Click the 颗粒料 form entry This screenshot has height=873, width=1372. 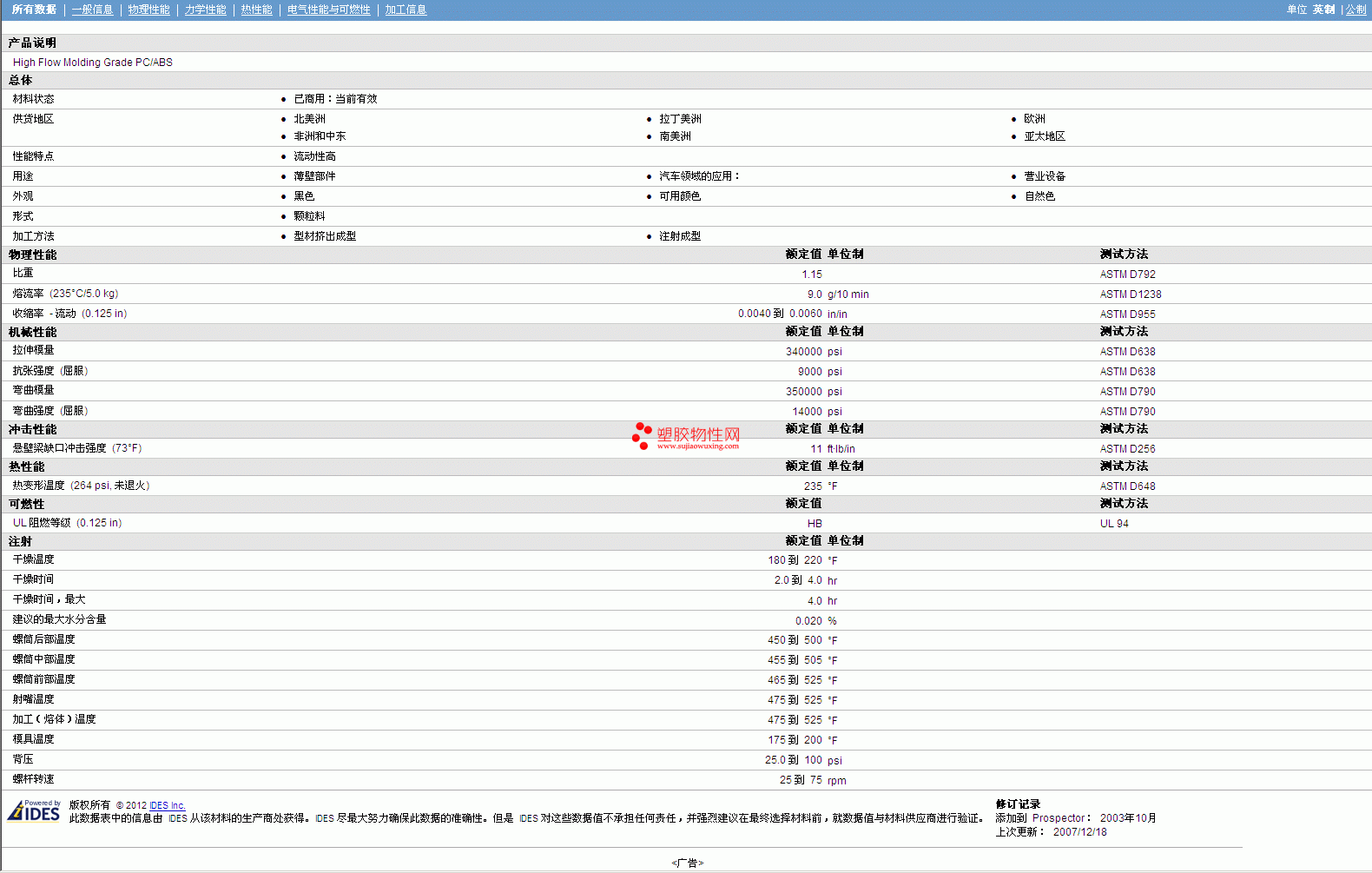tap(309, 216)
